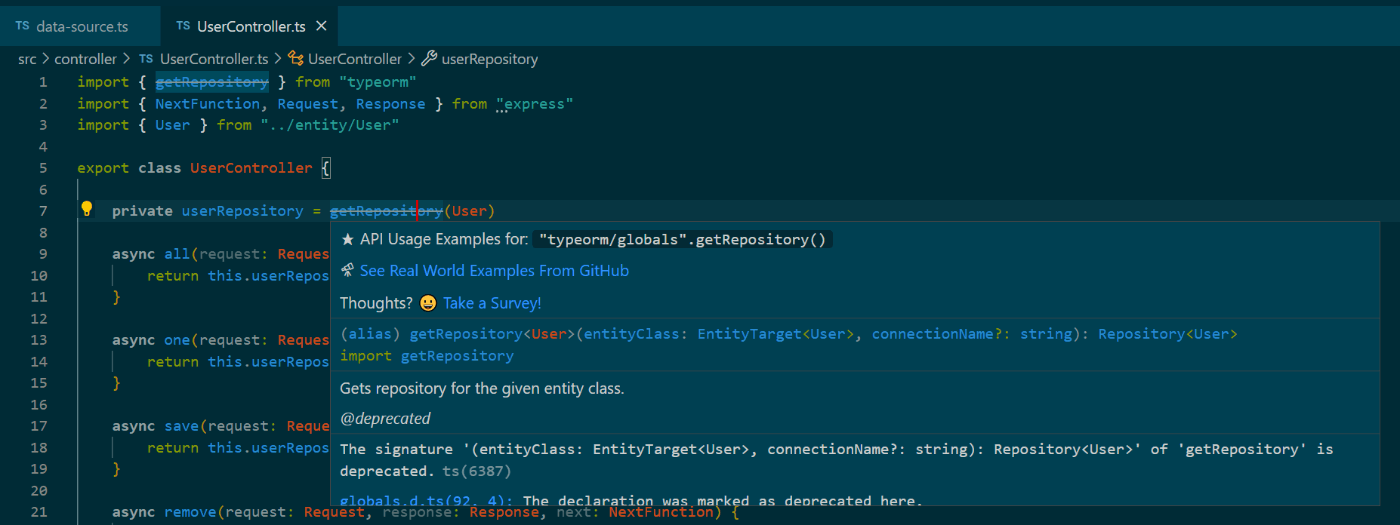Click the async remove method name
The width and height of the screenshot is (1400, 525).
click(x=190, y=512)
